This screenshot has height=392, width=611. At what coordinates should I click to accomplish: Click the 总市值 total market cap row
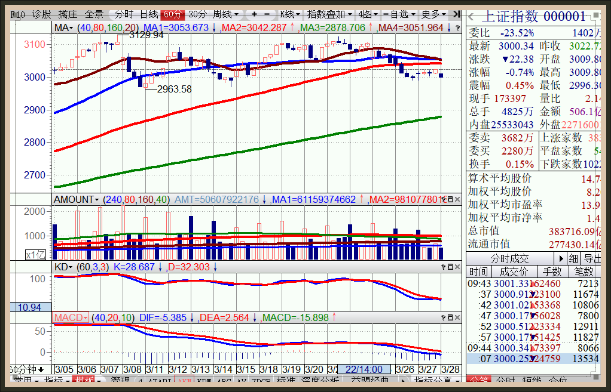[x=534, y=231]
